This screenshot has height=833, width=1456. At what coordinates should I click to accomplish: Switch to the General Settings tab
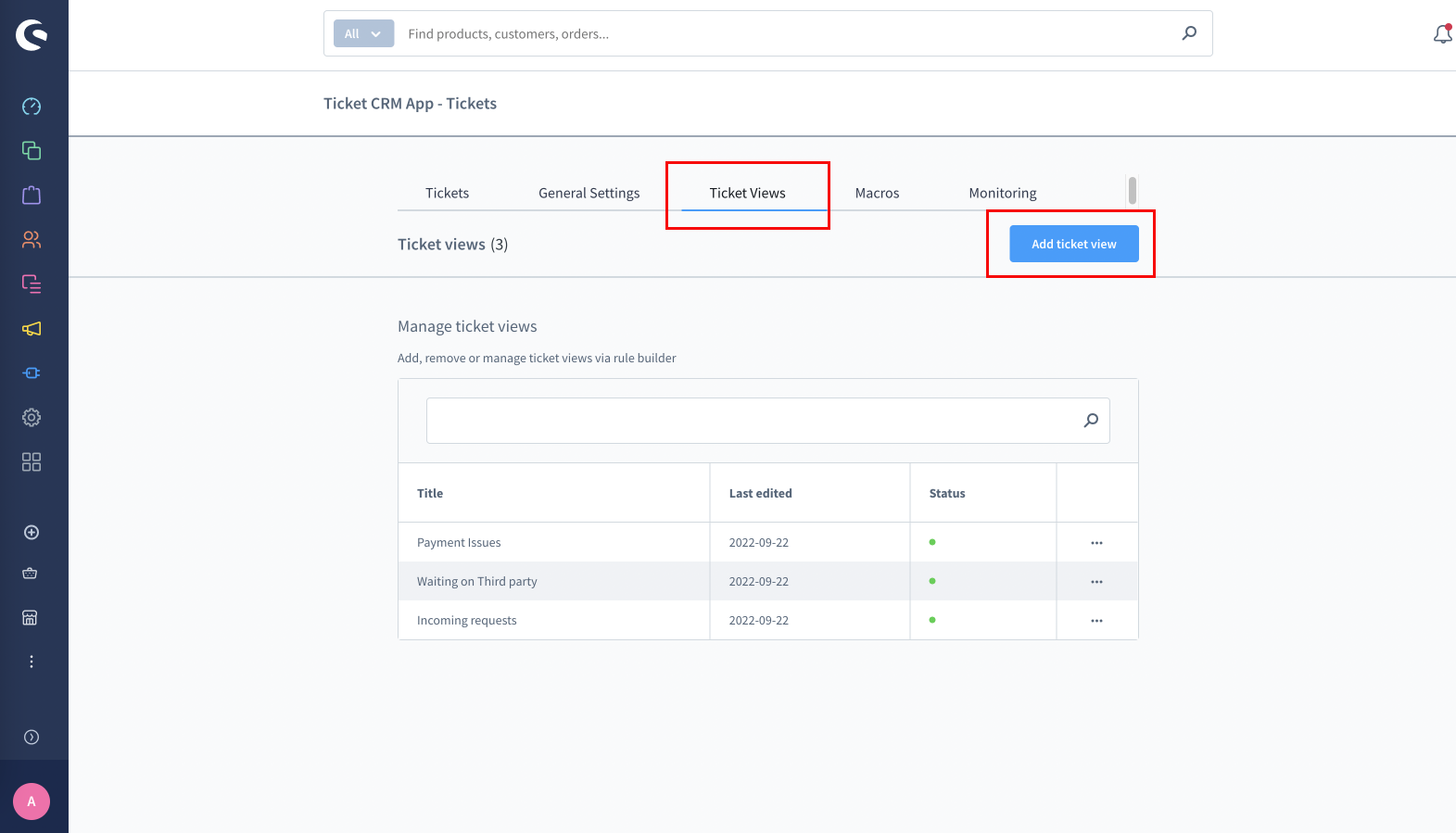pos(589,193)
